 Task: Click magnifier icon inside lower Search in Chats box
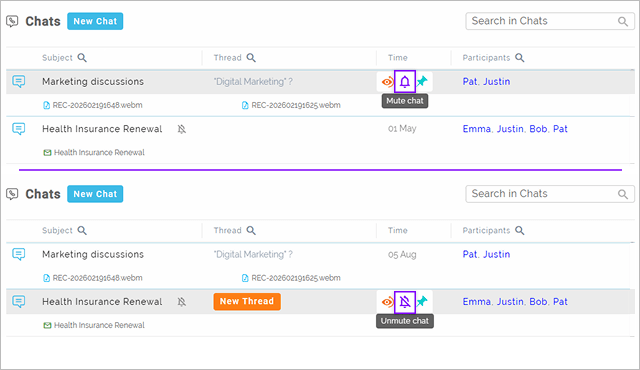click(x=622, y=194)
